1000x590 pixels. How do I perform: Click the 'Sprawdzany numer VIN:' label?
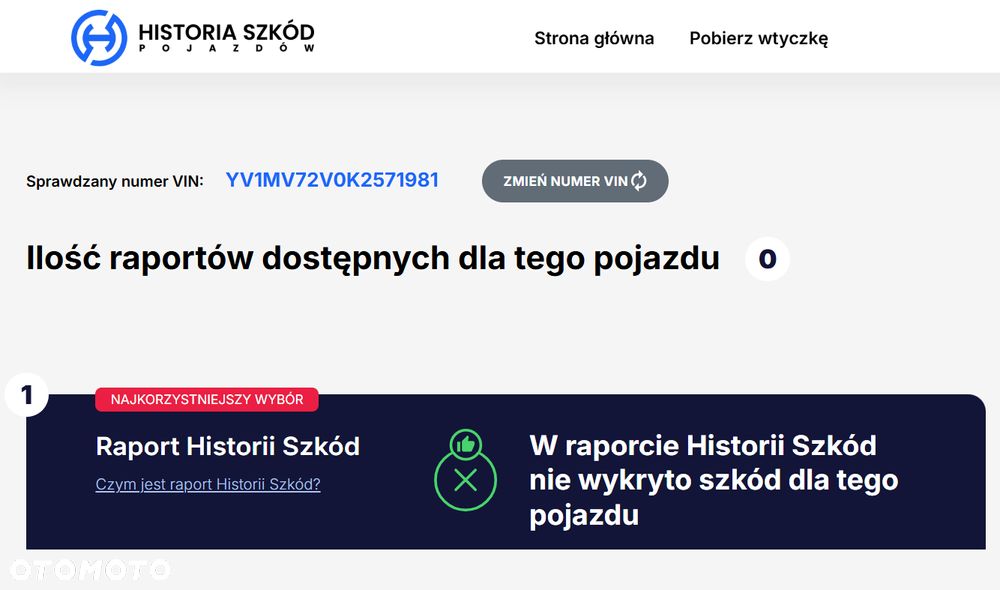[x=114, y=181]
